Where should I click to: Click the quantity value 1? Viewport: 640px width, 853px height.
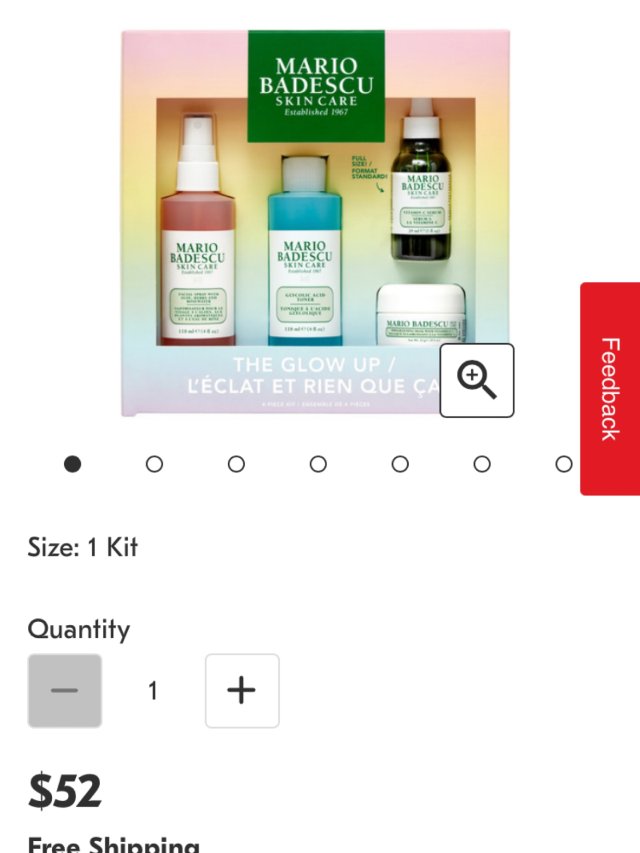click(x=153, y=691)
